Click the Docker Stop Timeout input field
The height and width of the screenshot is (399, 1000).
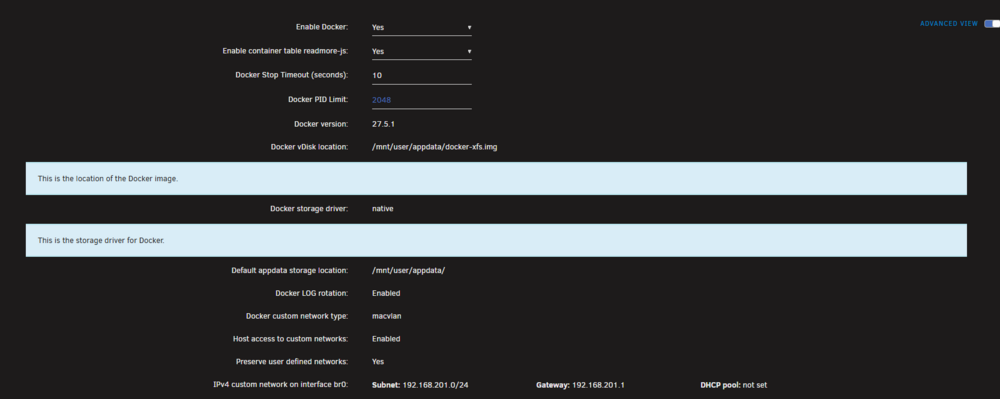(422, 75)
